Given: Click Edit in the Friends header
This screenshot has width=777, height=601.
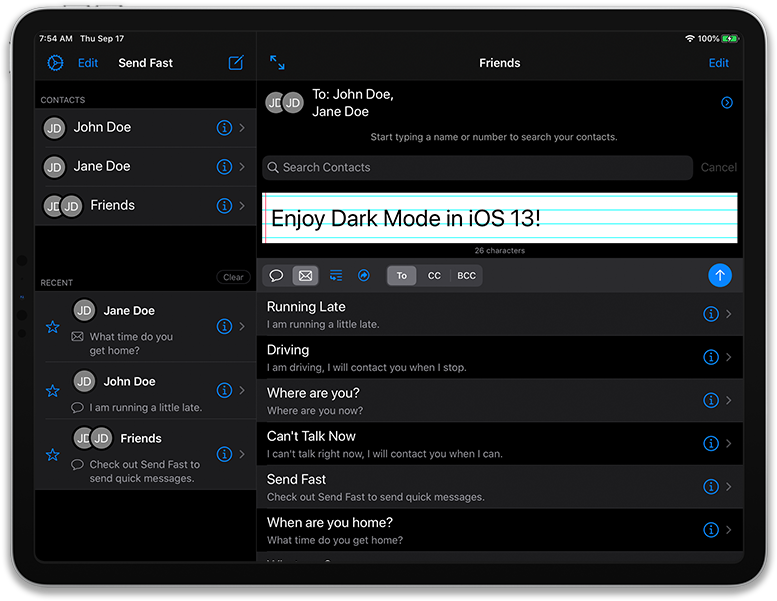Looking at the screenshot, I should [x=718, y=63].
